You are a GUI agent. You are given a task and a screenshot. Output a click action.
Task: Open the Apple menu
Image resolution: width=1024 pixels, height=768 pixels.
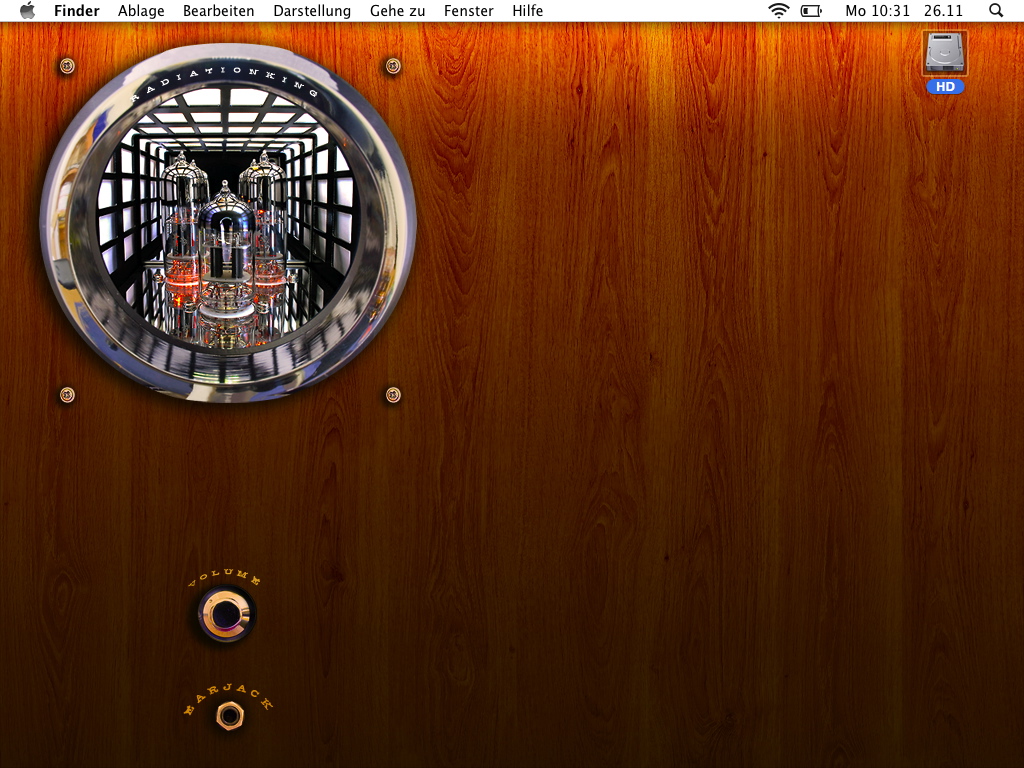(x=27, y=10)
